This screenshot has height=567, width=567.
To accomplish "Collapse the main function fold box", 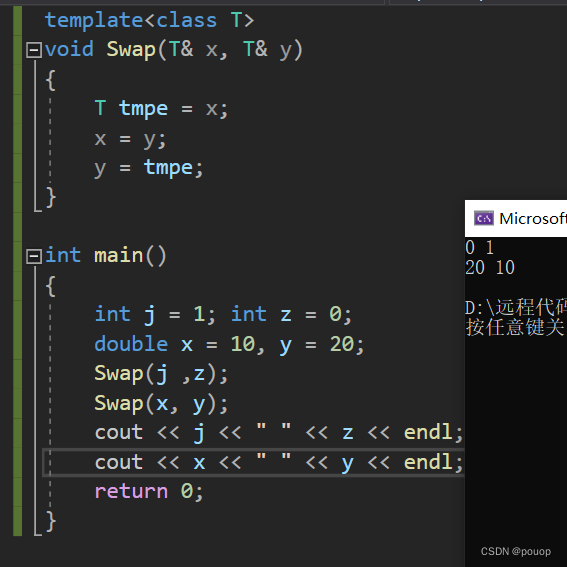I will [x=34, y=256].
